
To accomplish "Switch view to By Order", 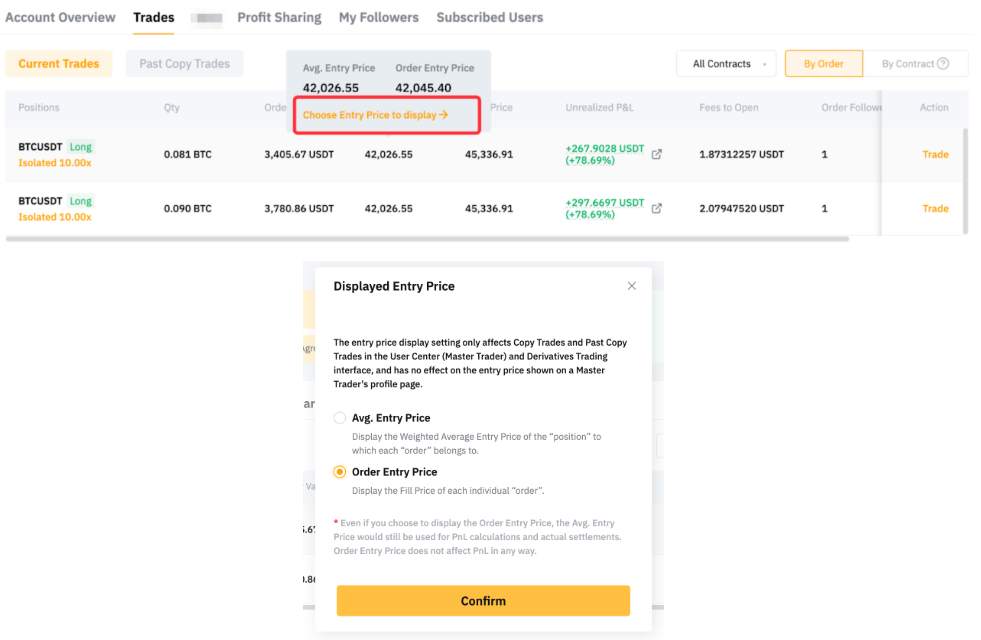I will 823,64.
